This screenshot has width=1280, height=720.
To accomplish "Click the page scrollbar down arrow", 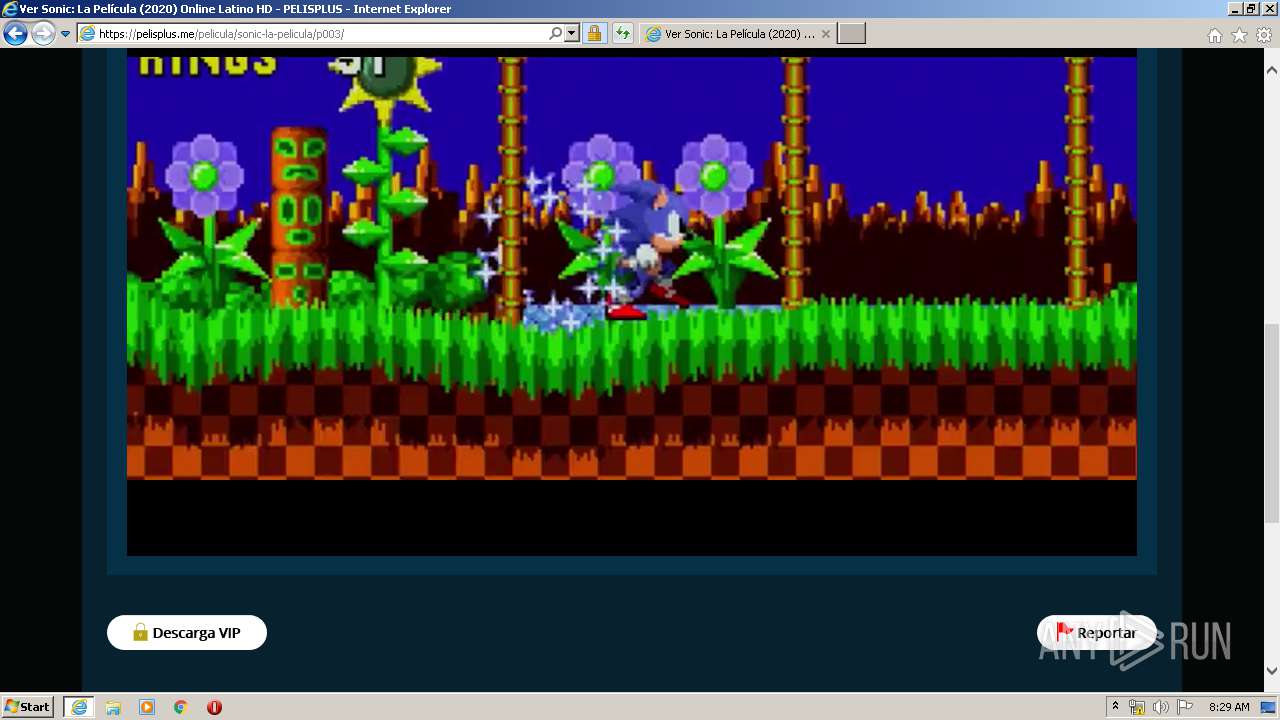I will pyautogui.click(x=1272, y=672).
